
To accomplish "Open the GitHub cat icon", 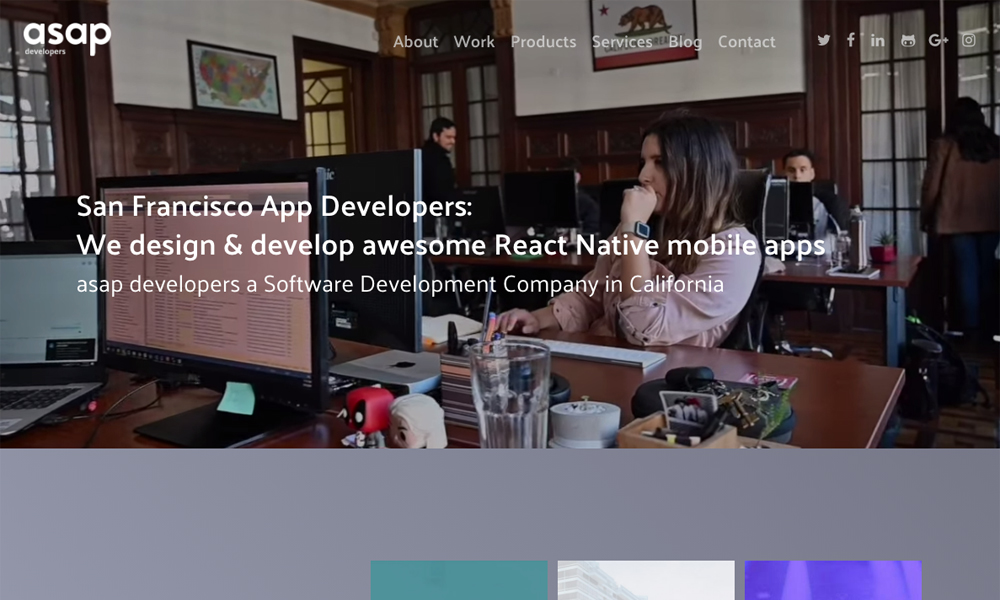I will [908, 40].
